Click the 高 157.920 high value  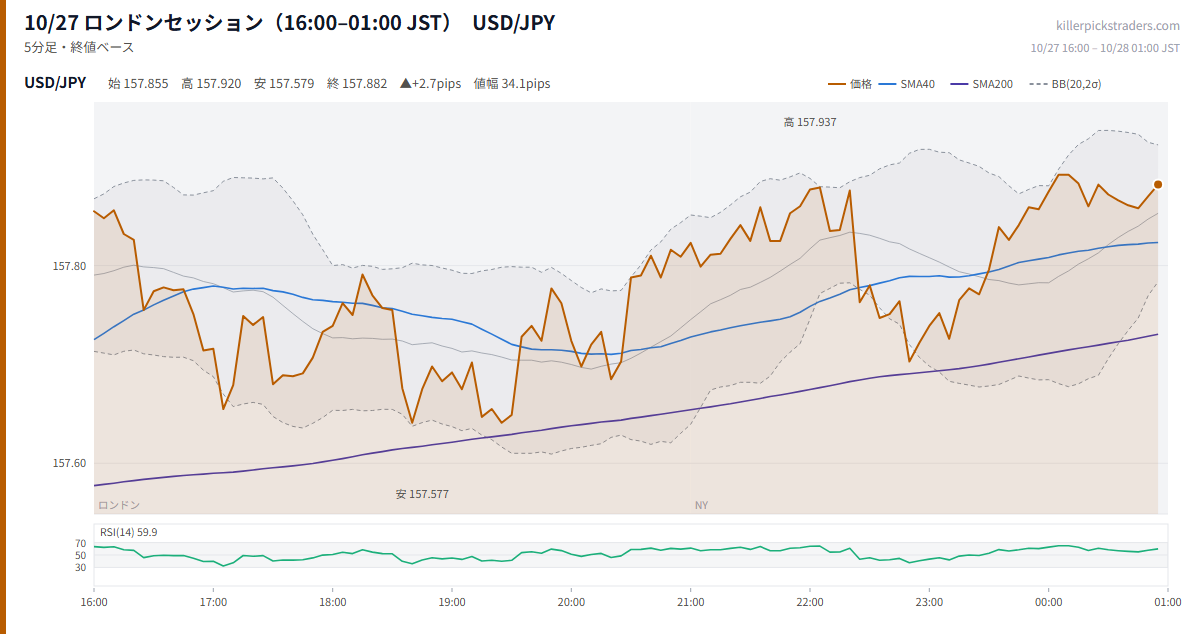[211, 84]
